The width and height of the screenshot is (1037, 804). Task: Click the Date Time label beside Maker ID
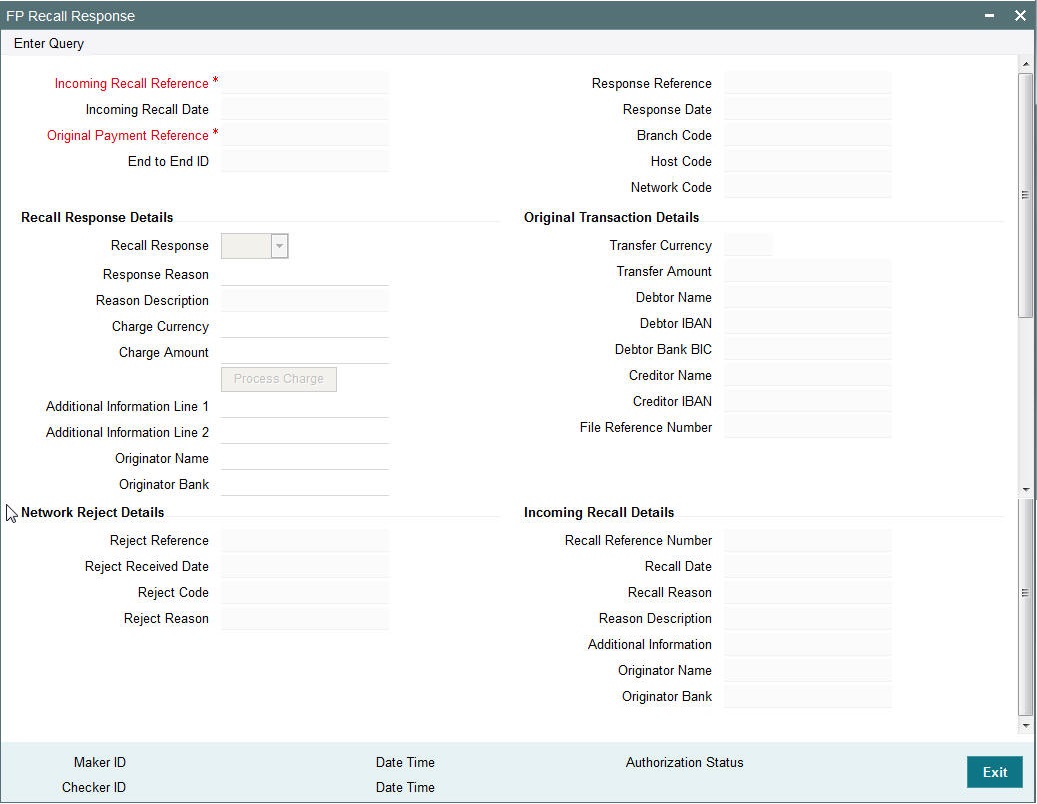pyautogui.click(x=405, y=762)
